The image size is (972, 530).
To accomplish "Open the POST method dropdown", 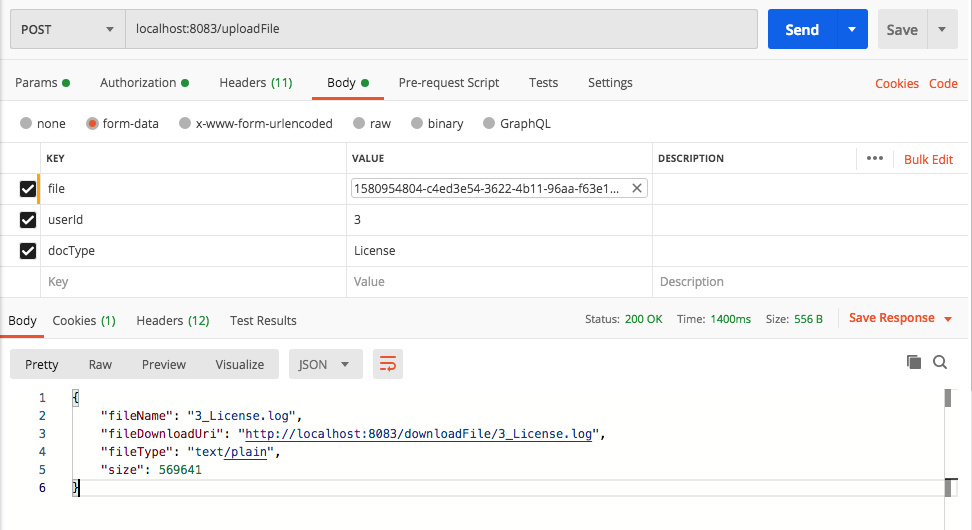I will tap(67, 30).
